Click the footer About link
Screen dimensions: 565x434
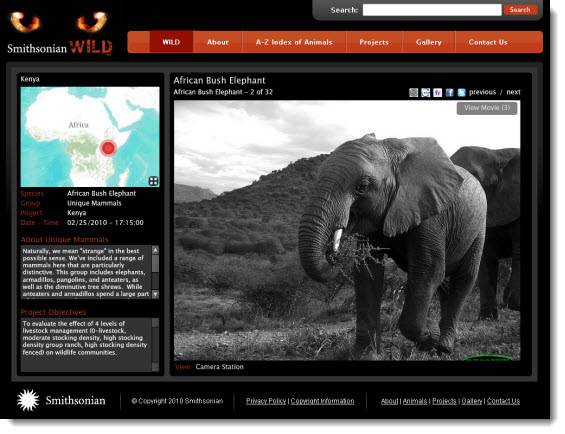pos(390,401)
